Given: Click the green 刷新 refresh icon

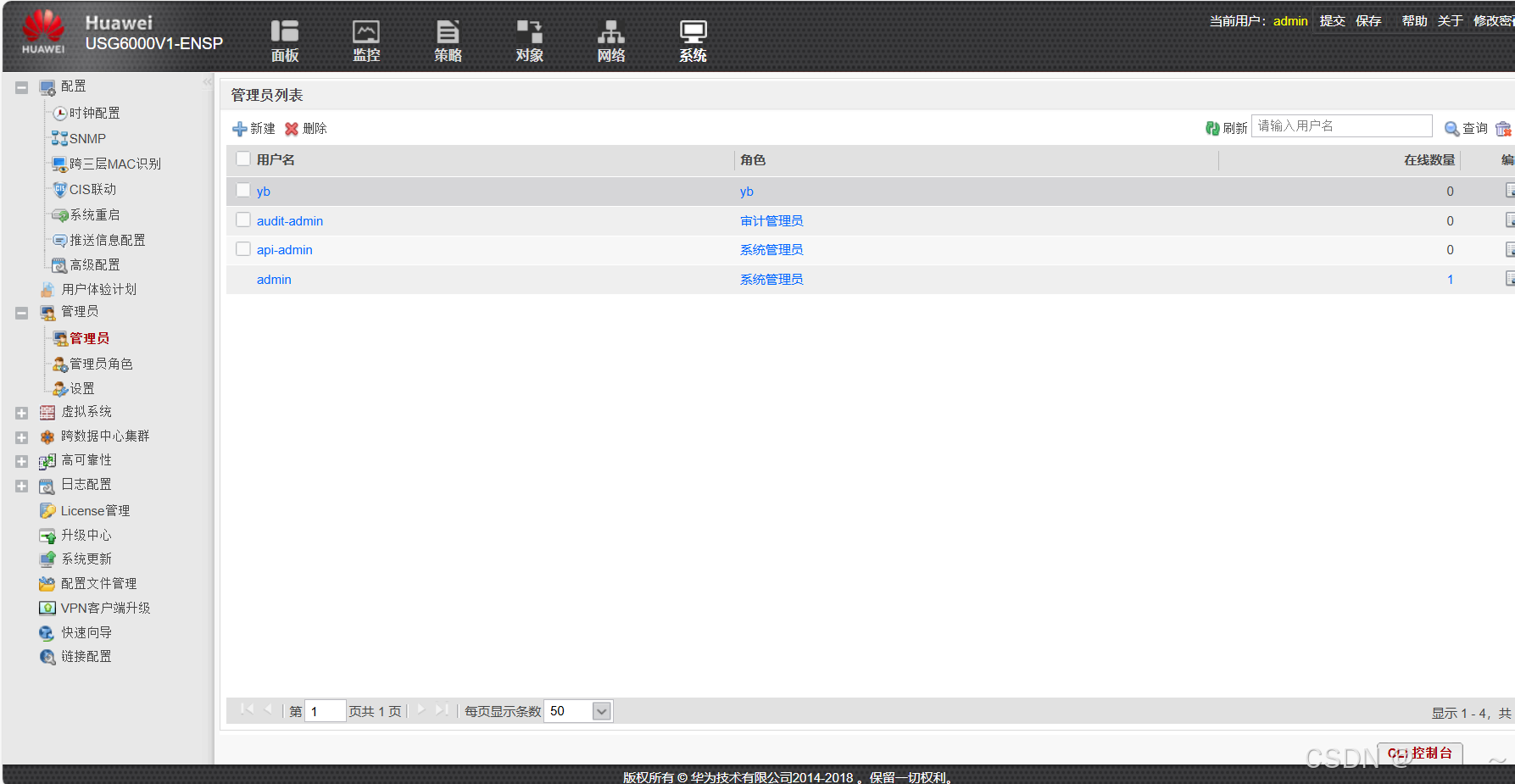Looking at the screenshot, I should coord(1212,128).
